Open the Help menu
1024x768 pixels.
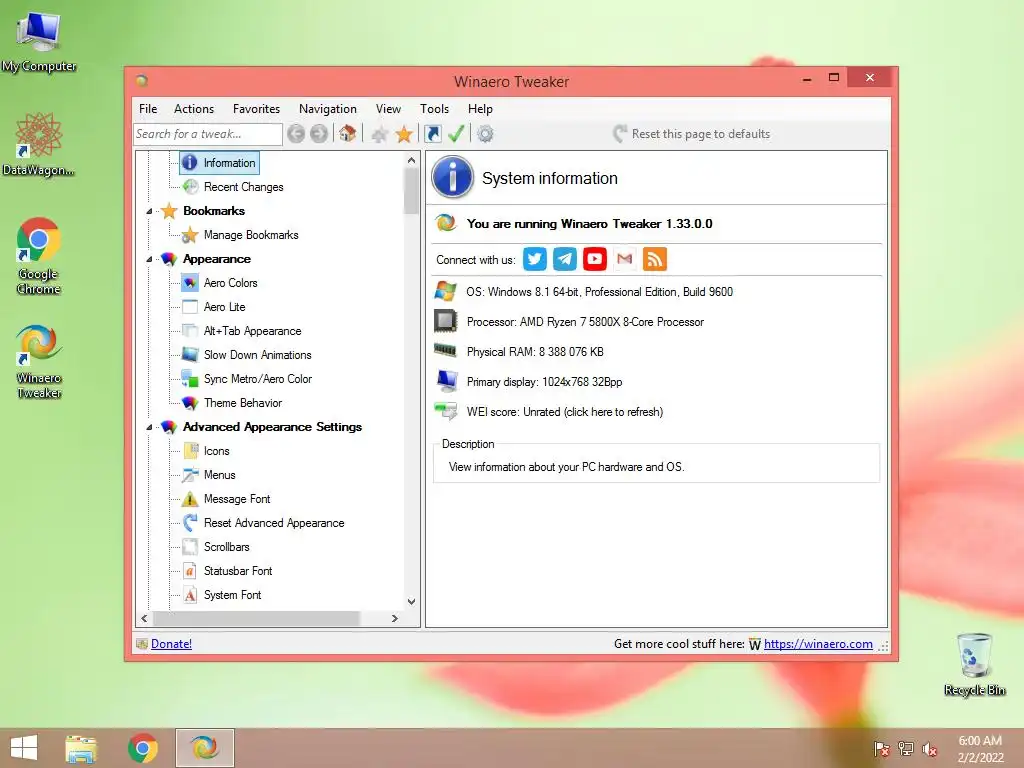480,108
